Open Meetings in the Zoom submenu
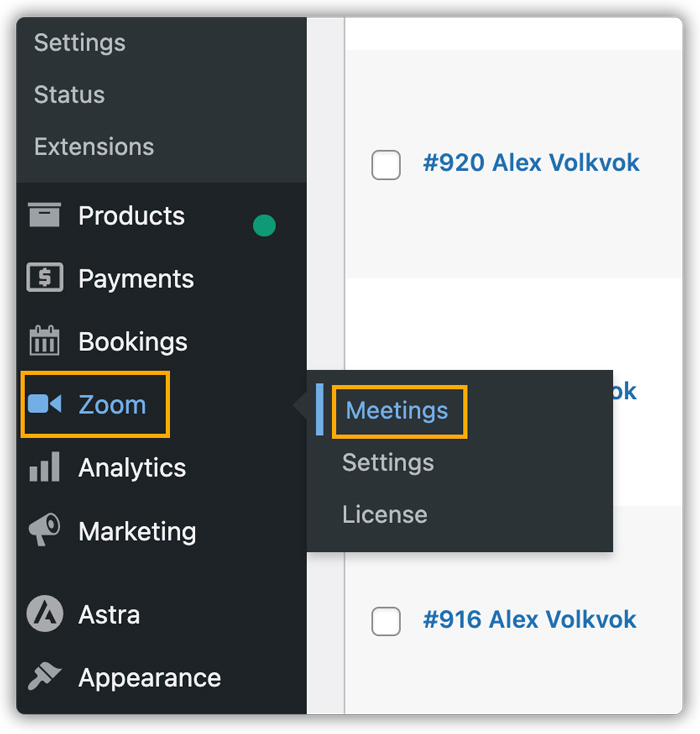 396,410
